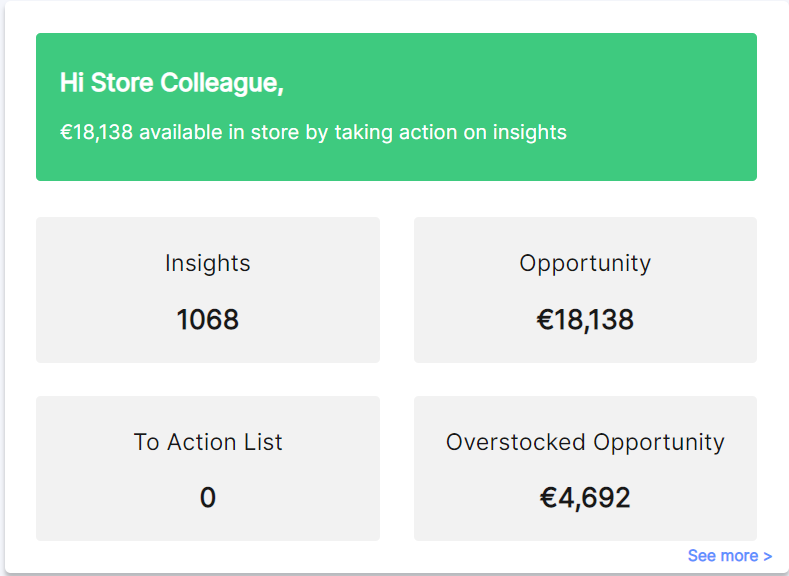Click the €18,138 value in Opportunity card
Image resolution: width=789 pixels, height=576 pixels.
coord(585,320)
